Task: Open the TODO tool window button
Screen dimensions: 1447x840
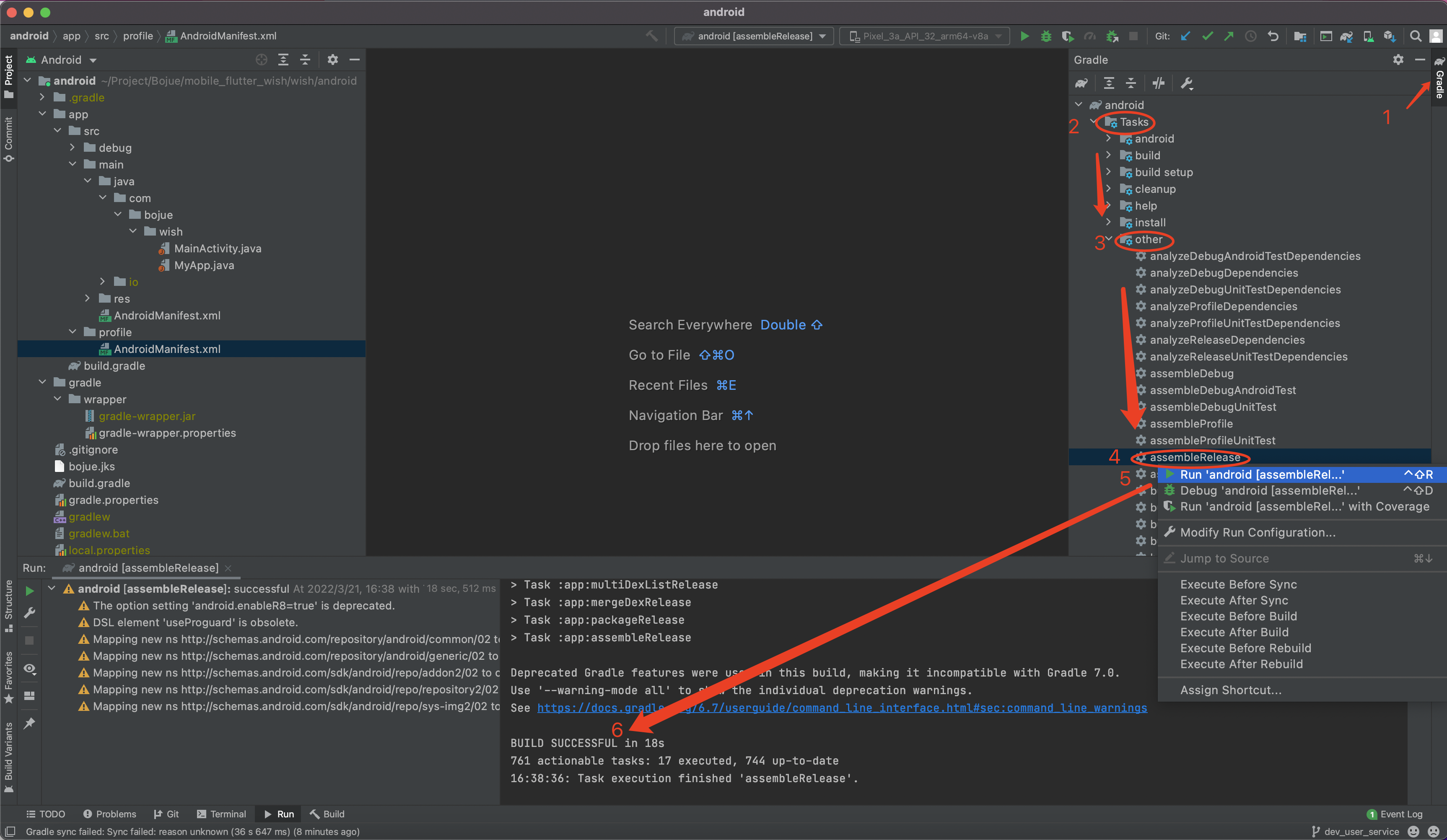Action: 46,814
